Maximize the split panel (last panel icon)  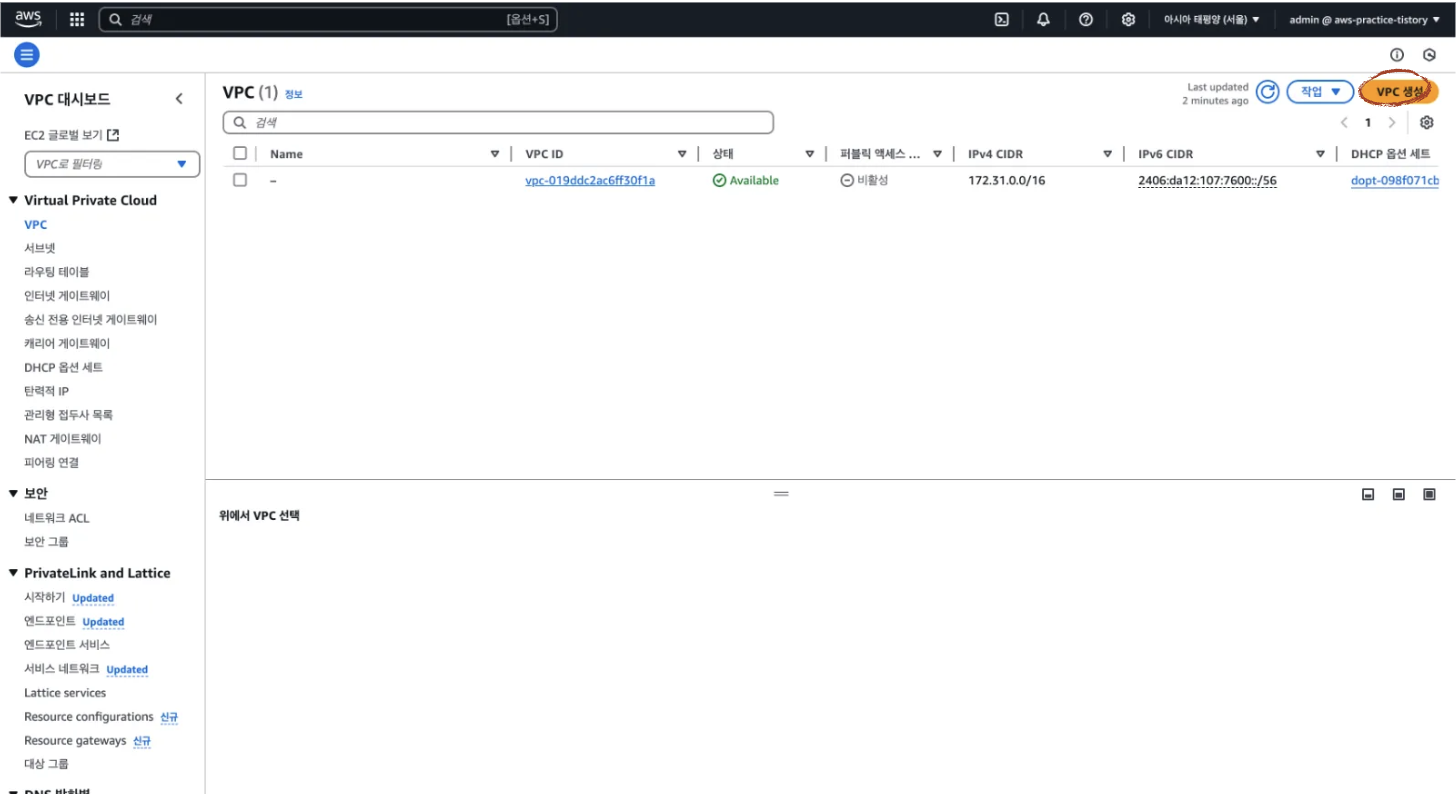1430,494
